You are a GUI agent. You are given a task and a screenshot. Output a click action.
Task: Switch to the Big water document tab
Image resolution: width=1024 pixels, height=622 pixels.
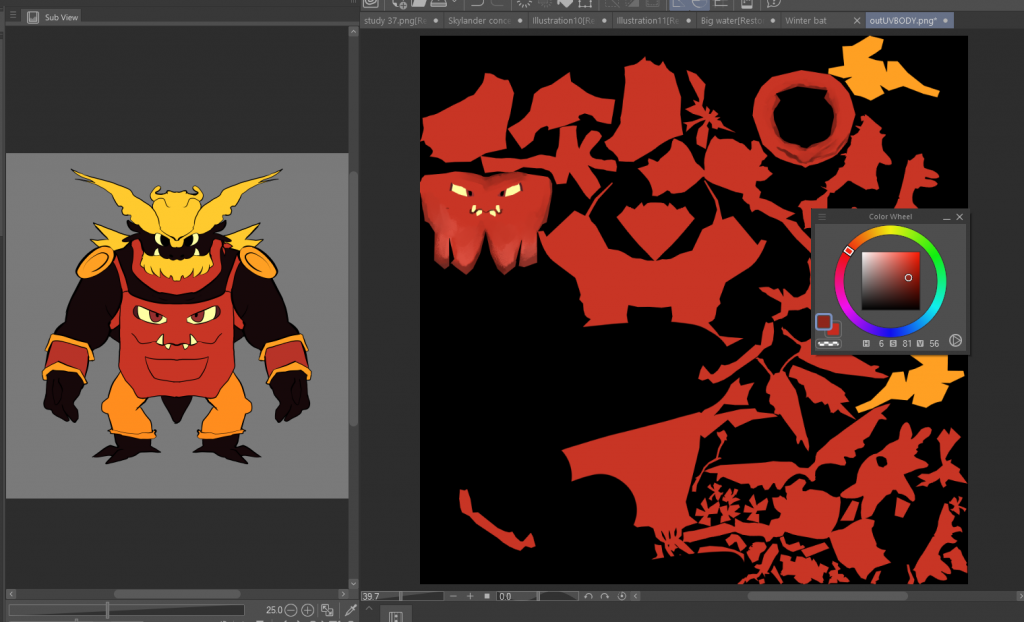(737, 20)
